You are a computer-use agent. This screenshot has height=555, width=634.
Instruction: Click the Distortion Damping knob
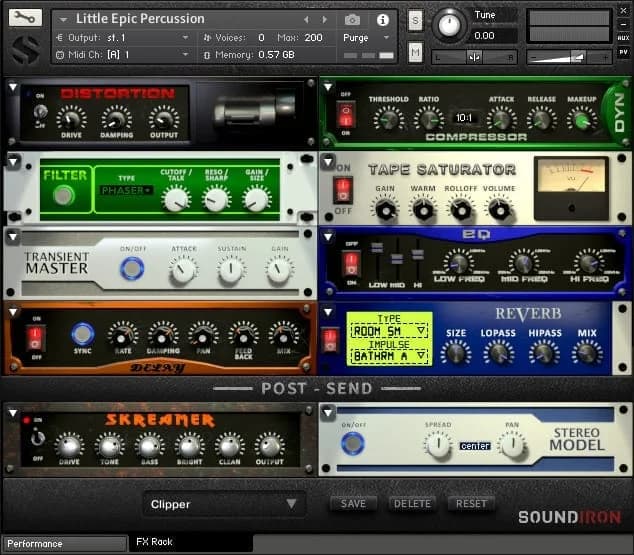point(116,118)
